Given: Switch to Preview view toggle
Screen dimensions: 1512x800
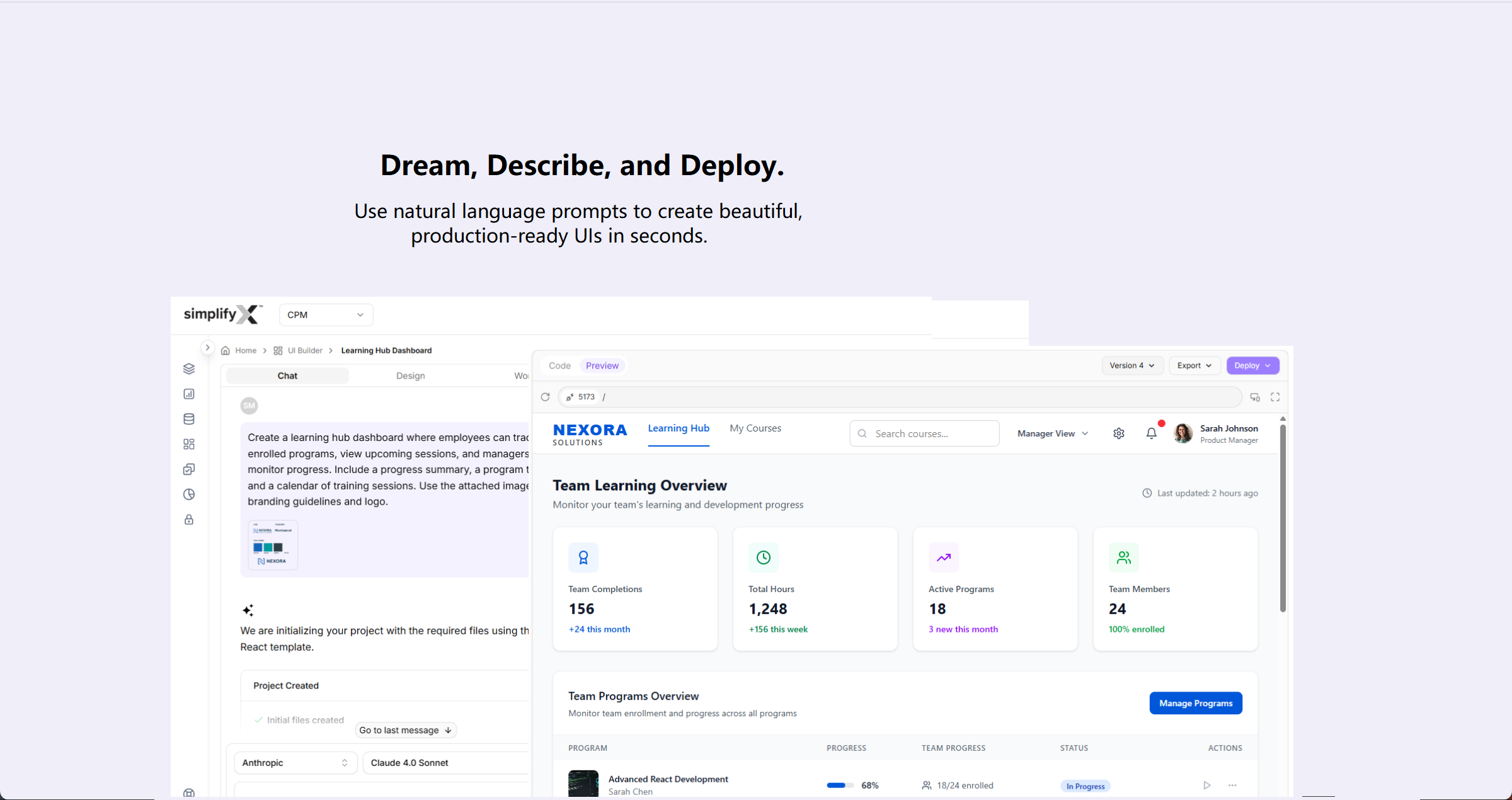Looking at the screenshot, I should [x=602, y=366].
